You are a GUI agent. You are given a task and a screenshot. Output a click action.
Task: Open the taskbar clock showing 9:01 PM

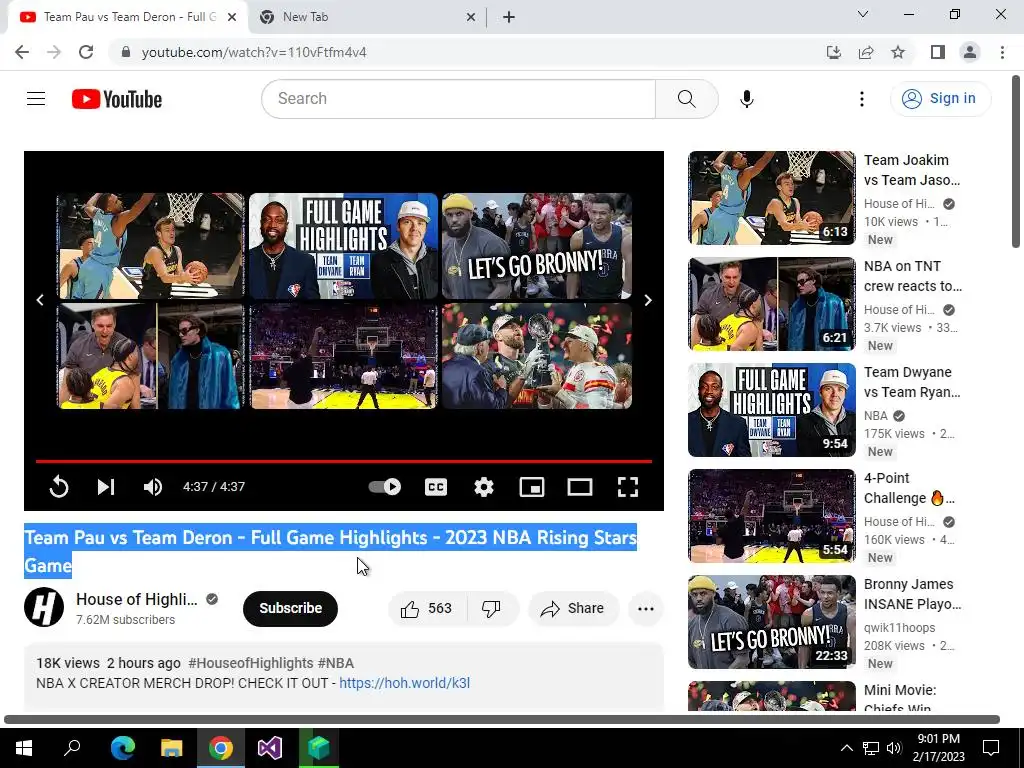pyautogui.click(x=938, y=748)
